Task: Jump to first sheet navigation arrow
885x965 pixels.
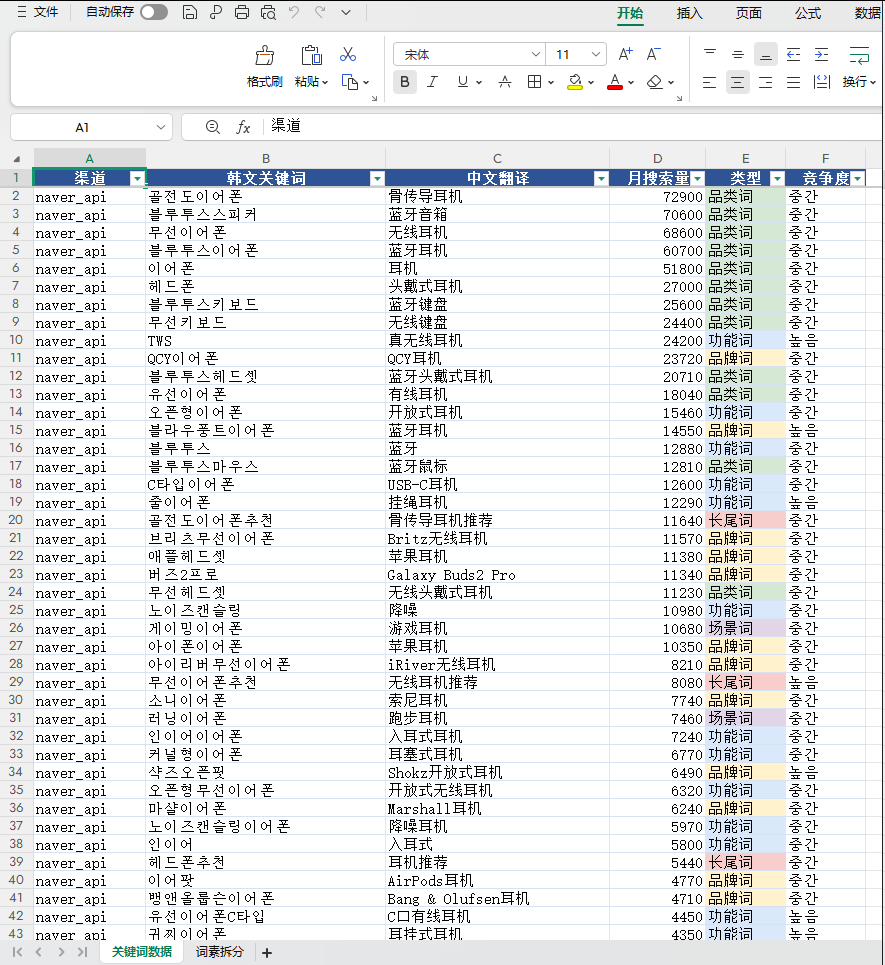Action: (17, 952)
